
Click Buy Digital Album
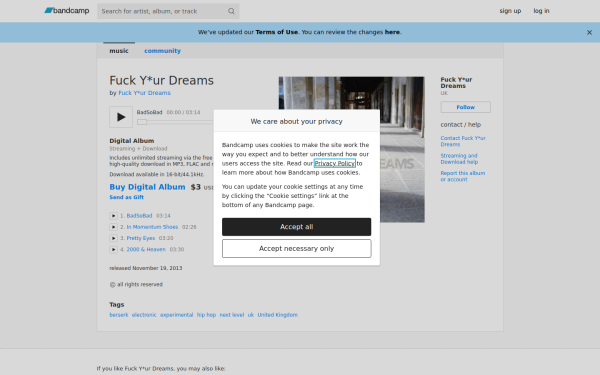147,187
